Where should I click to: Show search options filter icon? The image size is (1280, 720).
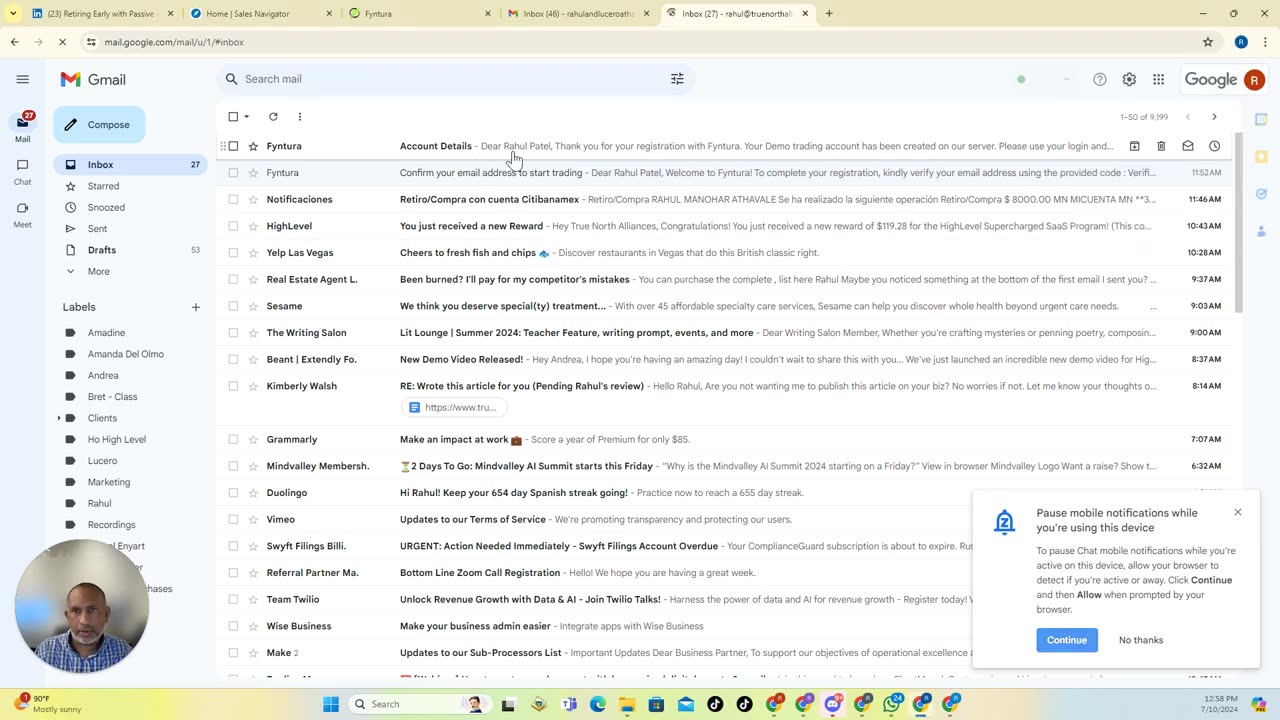(677, 79)
